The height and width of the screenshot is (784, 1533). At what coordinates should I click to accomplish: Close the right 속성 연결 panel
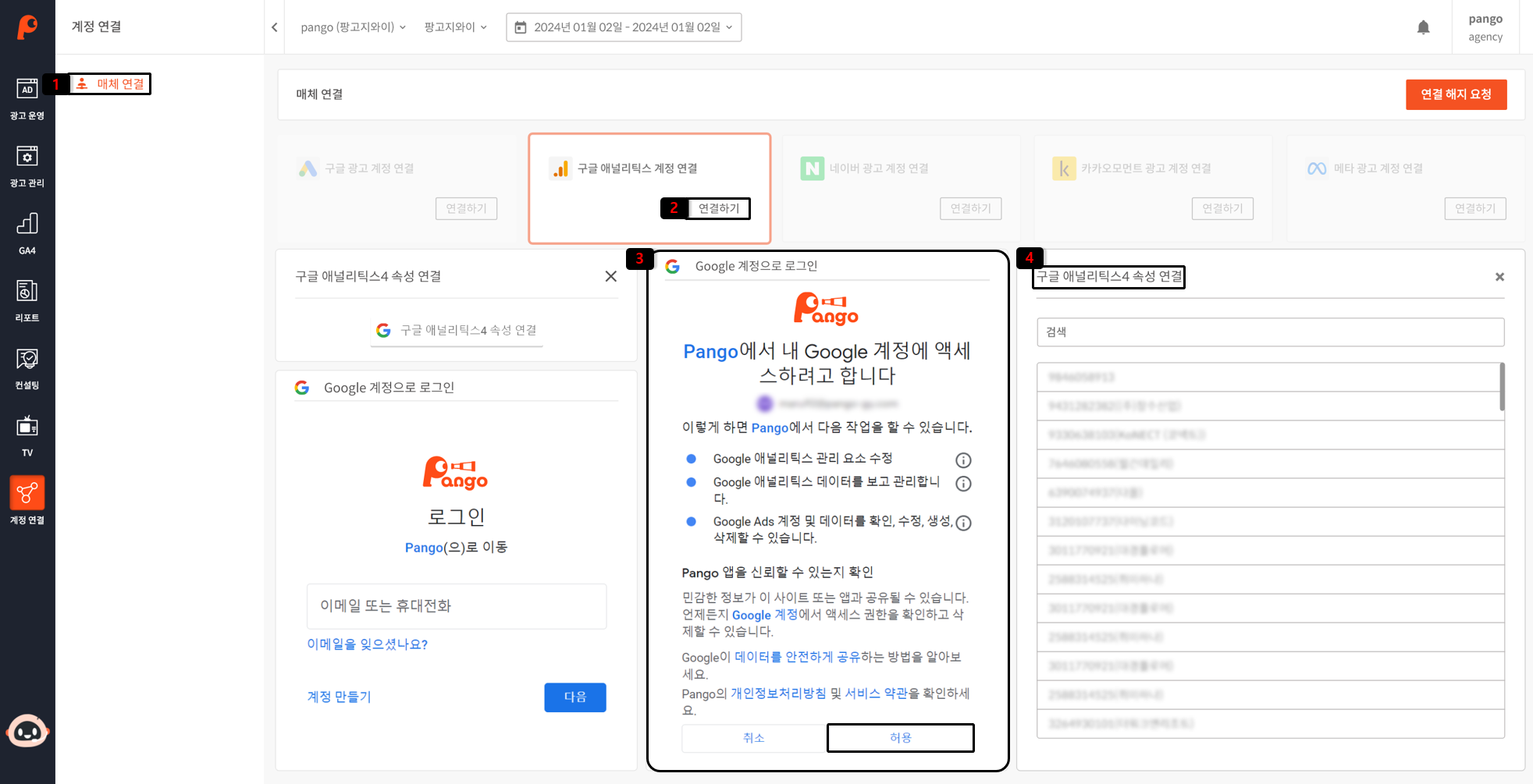coord(1499,277)
